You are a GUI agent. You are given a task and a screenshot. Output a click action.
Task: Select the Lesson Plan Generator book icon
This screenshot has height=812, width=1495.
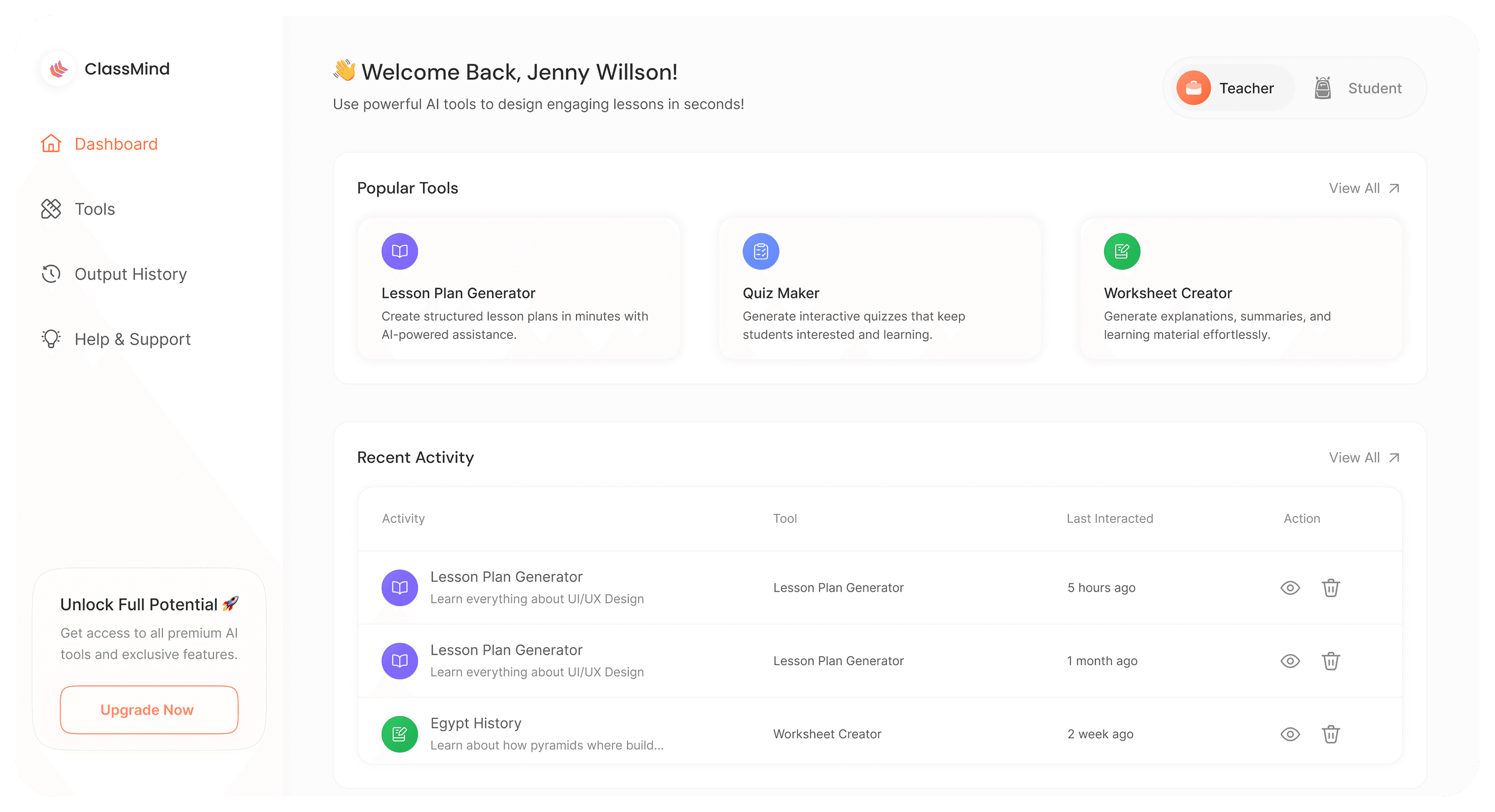pyautogui.click(x=399, y=251)
